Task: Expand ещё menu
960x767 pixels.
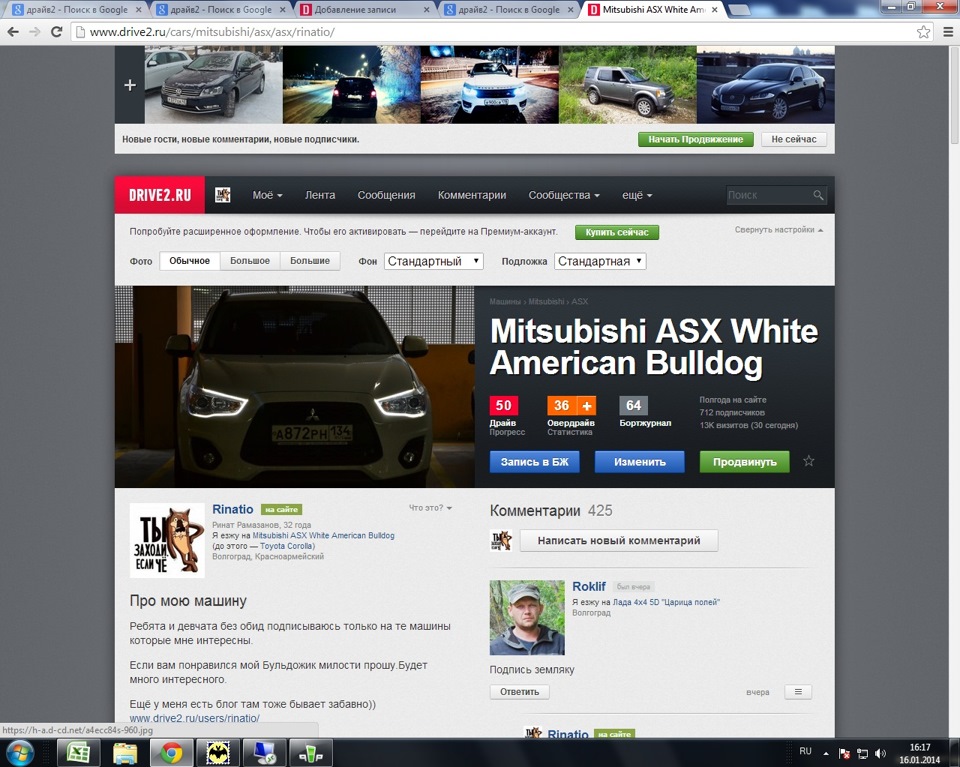Action: point(637,195)
